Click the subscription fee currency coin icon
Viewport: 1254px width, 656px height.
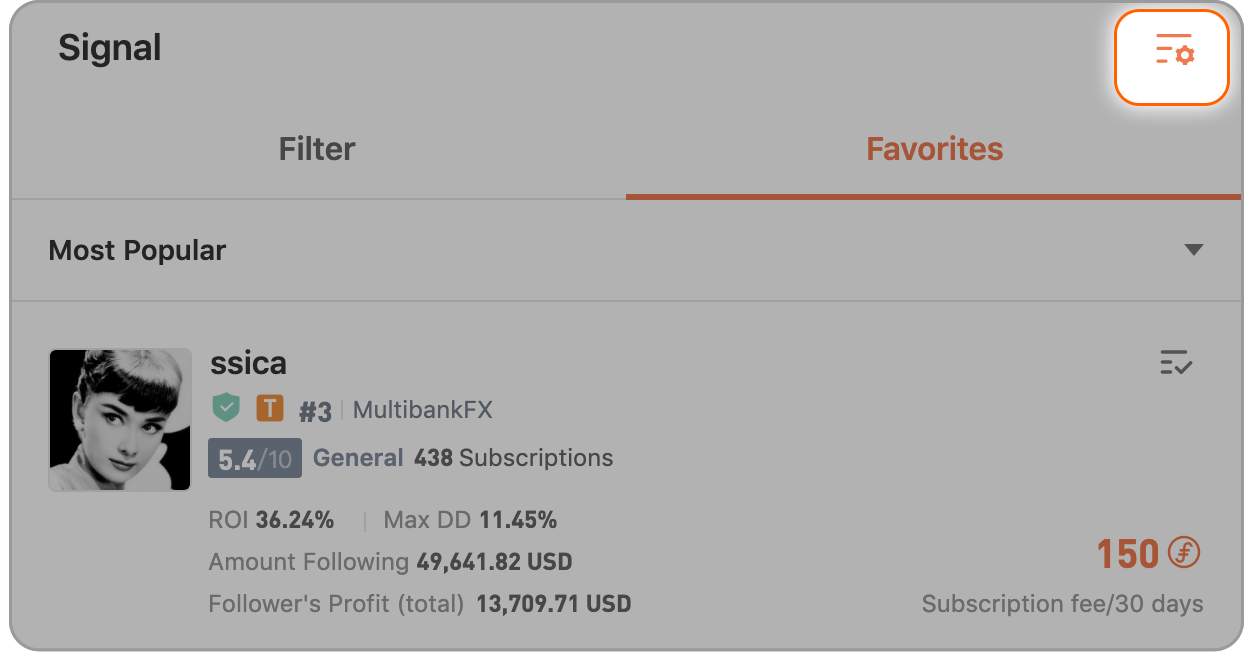[x=1184, y=552]
